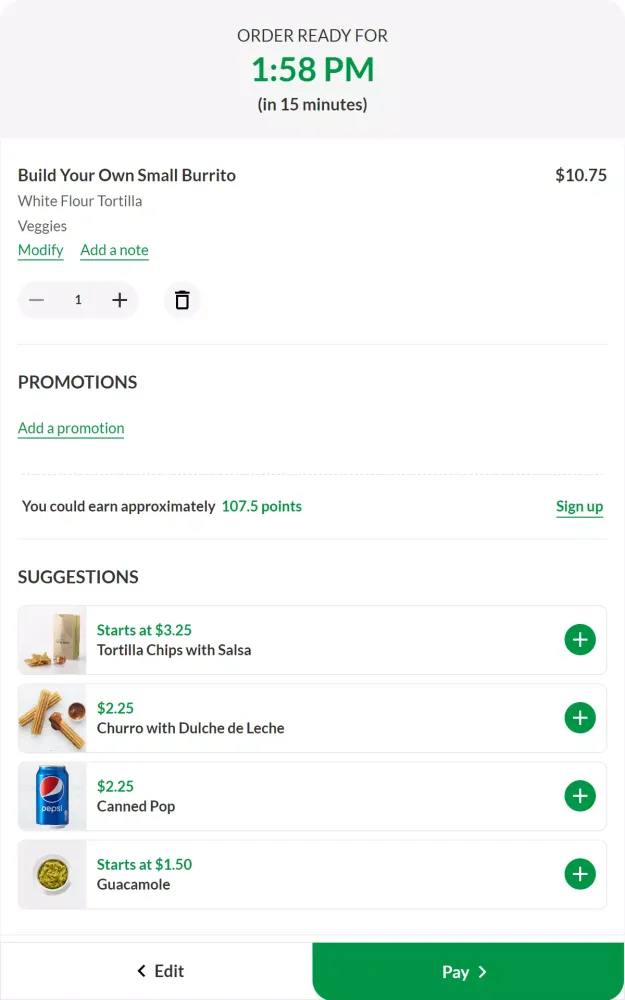Open Add a promotion link
Image resolution: width=625 pixels, height=1000 pixels.
[x=71, y=428]
